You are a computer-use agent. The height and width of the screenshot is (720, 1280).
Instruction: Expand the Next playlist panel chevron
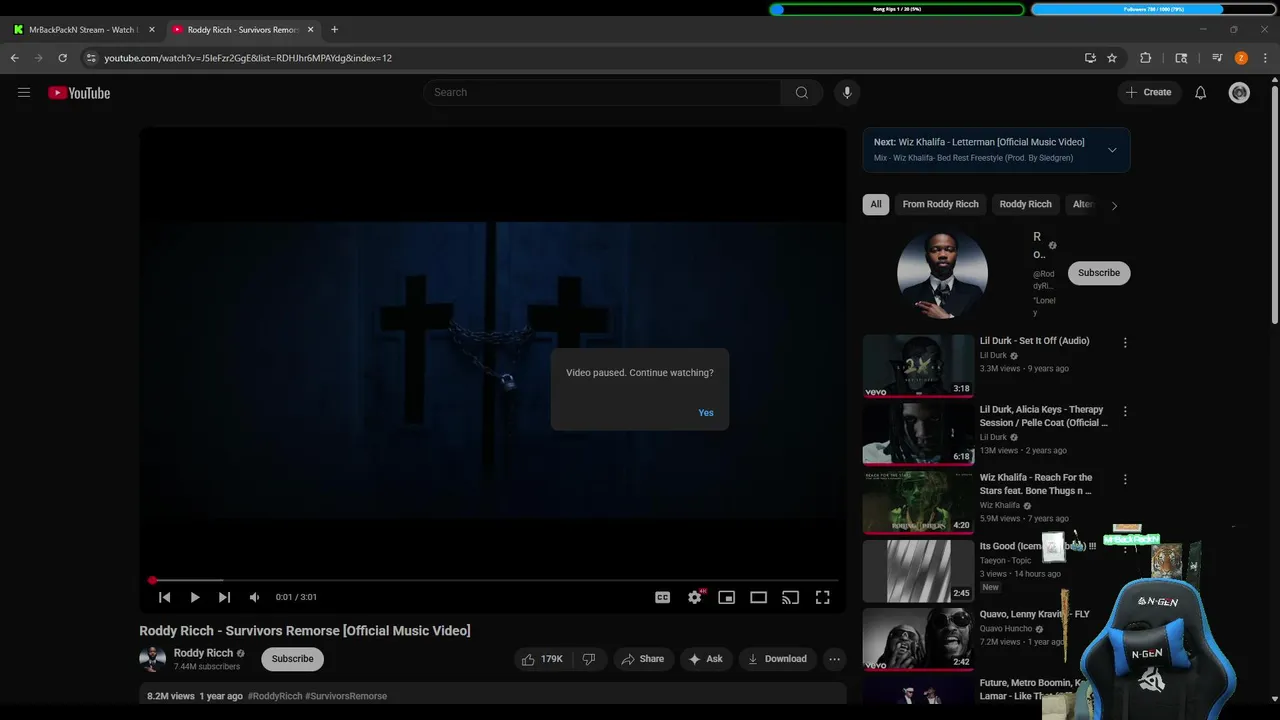coord(1112,150)
